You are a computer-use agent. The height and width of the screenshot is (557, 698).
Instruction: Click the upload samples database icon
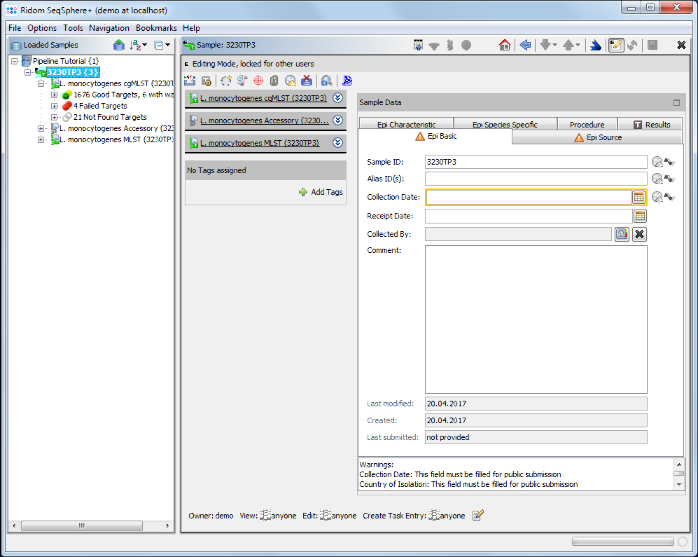[119, 45]
